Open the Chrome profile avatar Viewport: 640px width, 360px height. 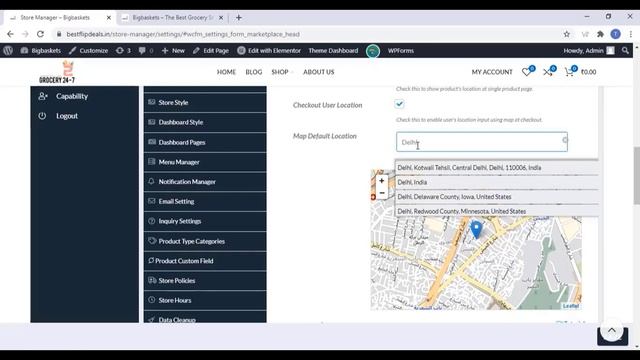616,34
